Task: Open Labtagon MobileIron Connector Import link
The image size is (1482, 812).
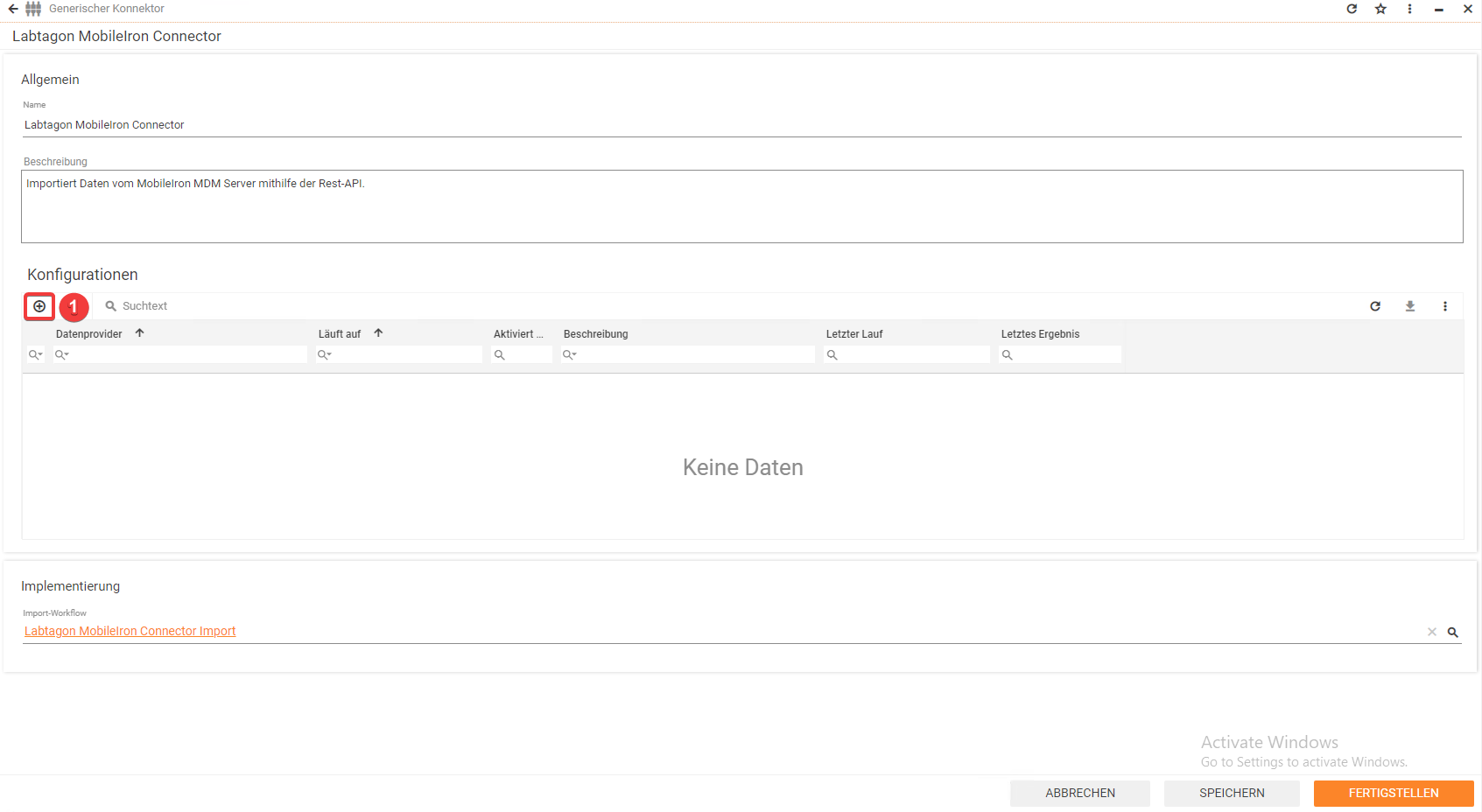Action: [130, 631]
